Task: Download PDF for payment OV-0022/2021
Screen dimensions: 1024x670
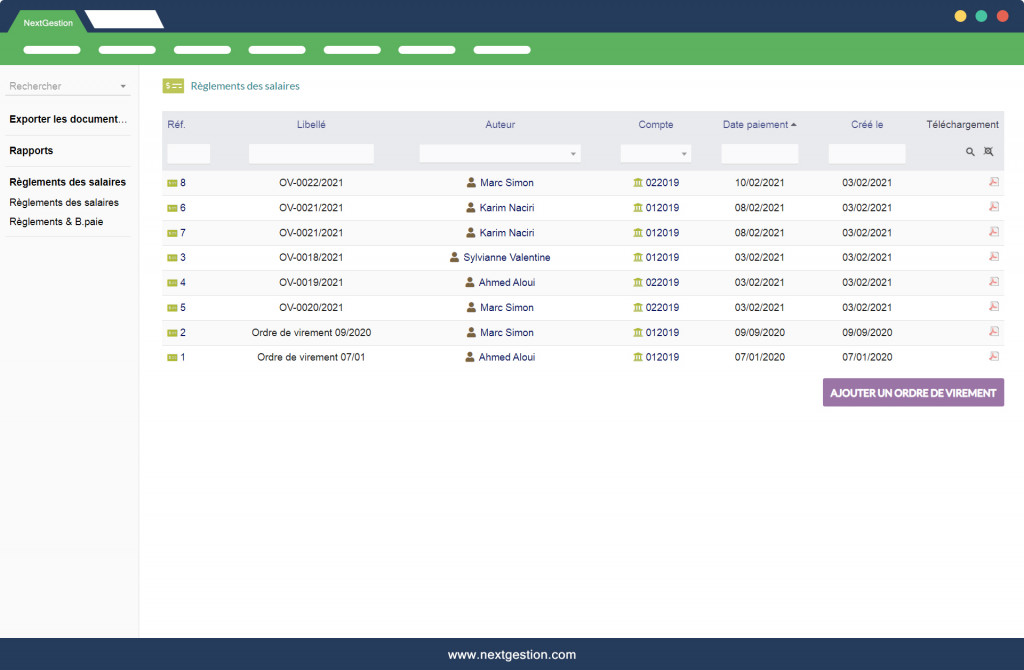Action: pos(994,182)
